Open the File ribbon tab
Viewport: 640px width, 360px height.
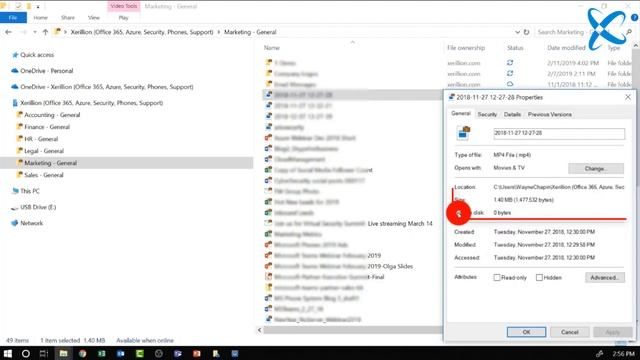point(13,18)
